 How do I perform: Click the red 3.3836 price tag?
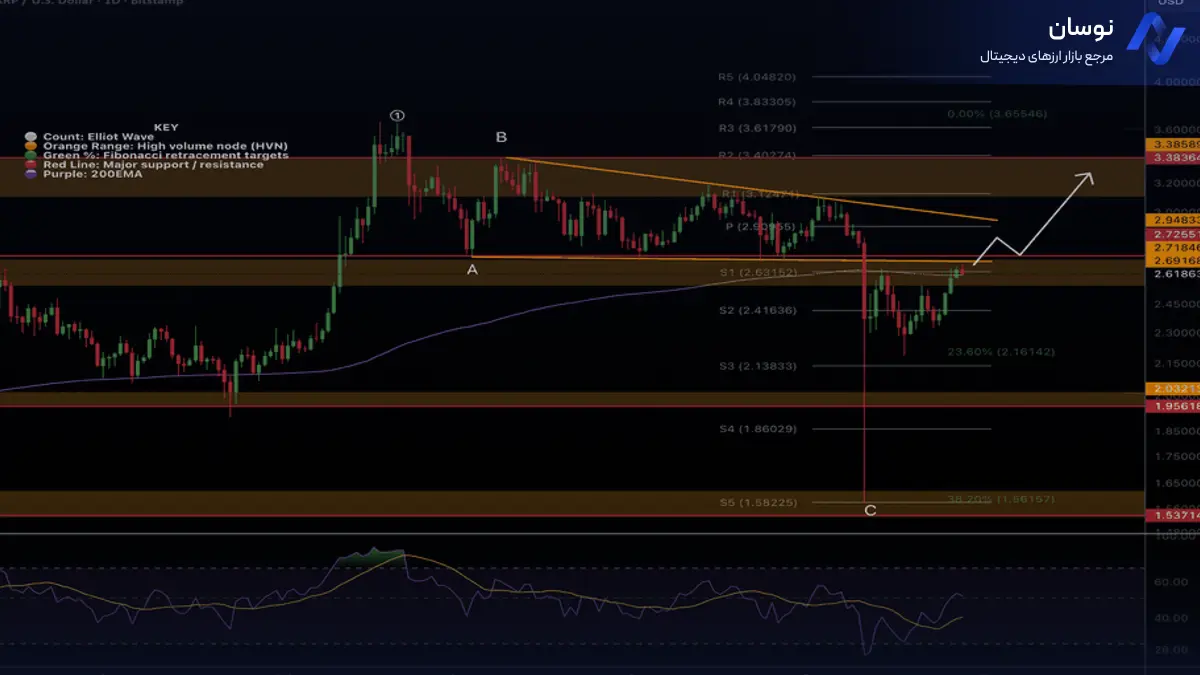(x=1172, y=157)
